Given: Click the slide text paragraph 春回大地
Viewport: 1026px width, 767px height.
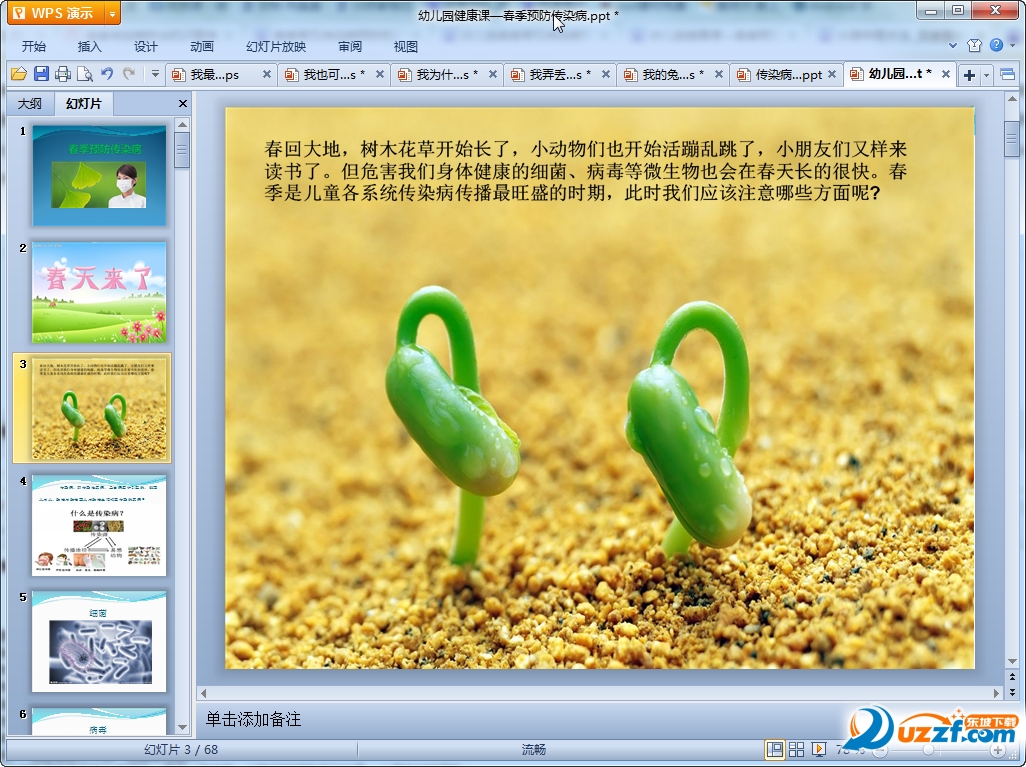Looking at the screenshot, I should [x=585, y=171].
